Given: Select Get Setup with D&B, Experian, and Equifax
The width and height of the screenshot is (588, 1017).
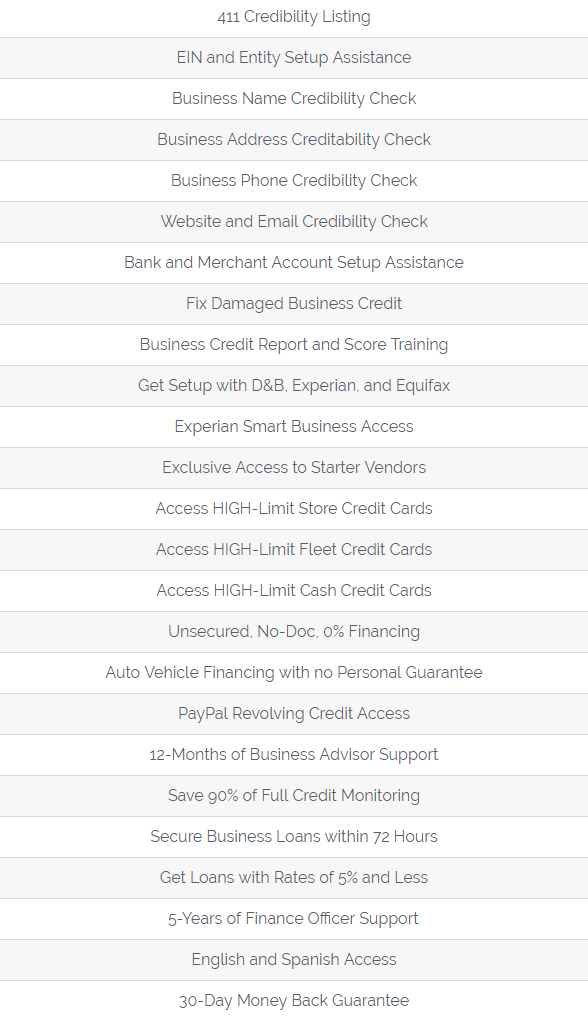Looking at the screenshot, I should click(x=294, y=385).
